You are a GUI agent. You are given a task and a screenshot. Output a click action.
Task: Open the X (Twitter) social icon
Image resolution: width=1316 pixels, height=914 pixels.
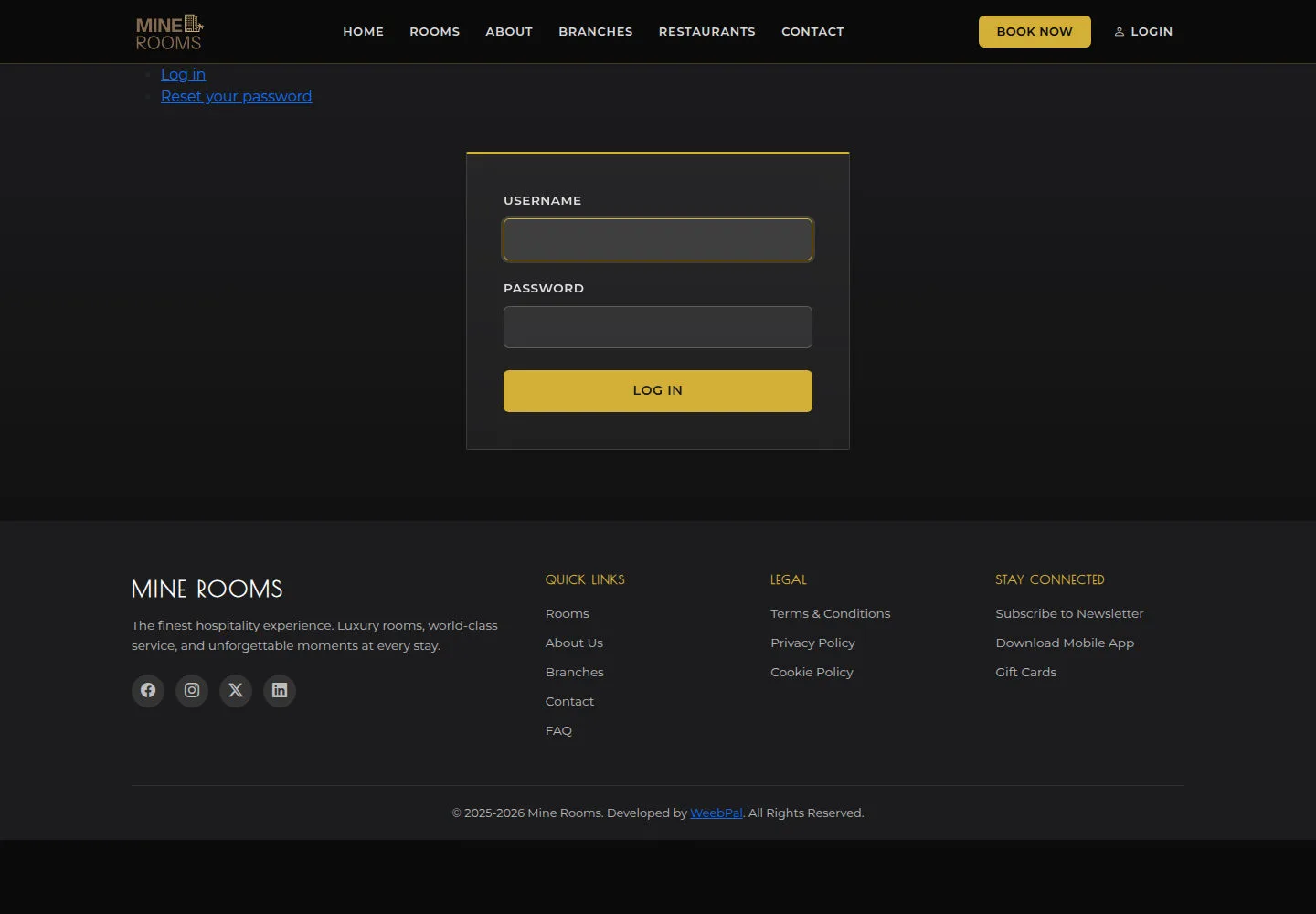point(236,690)
